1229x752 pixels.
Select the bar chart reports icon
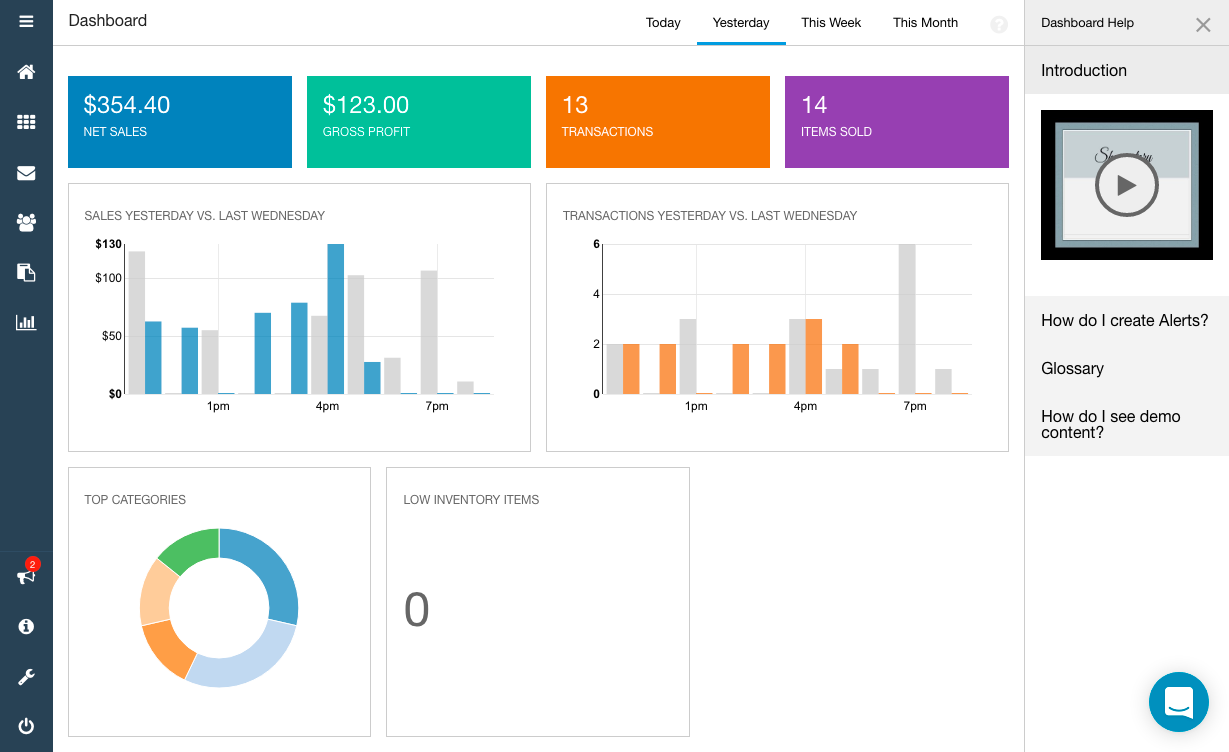click(26, 322)
